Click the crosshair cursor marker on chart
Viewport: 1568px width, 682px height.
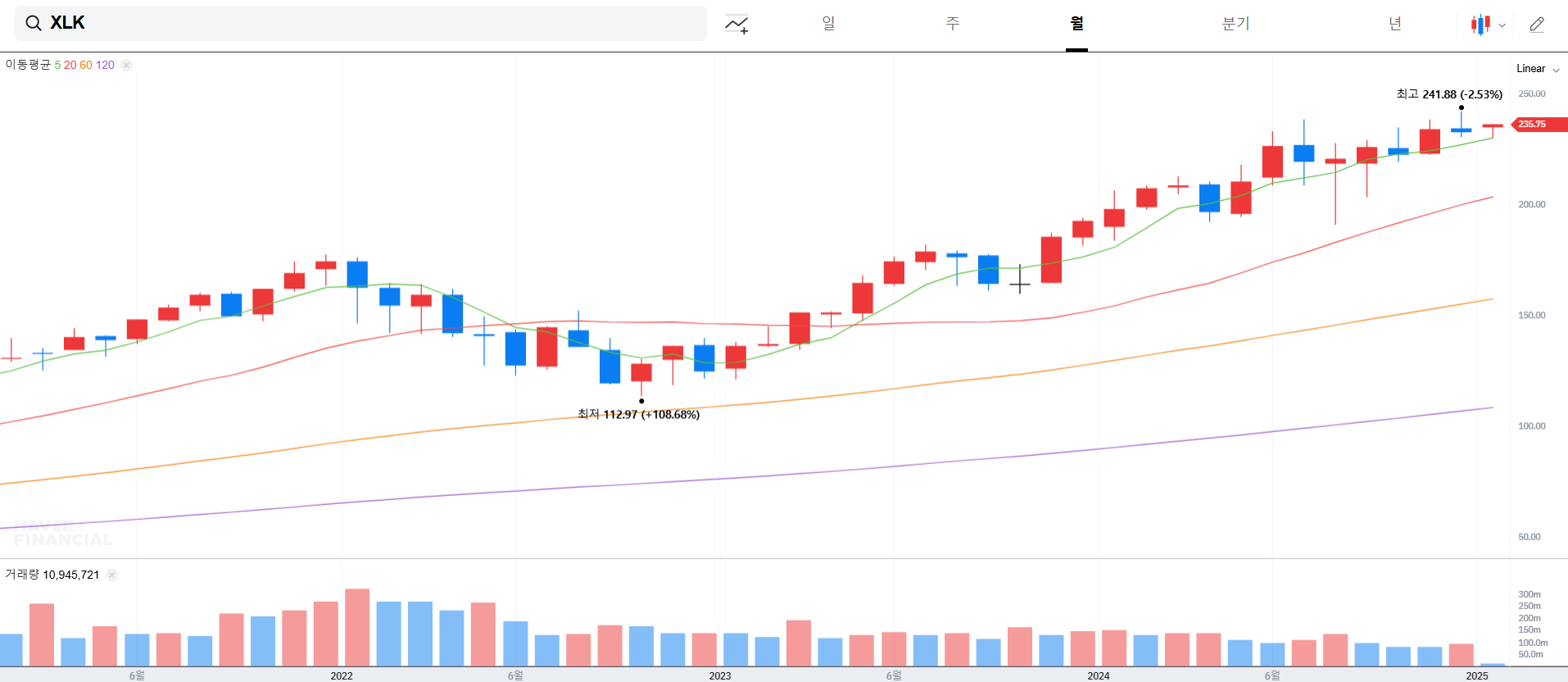coord(1020,284)
